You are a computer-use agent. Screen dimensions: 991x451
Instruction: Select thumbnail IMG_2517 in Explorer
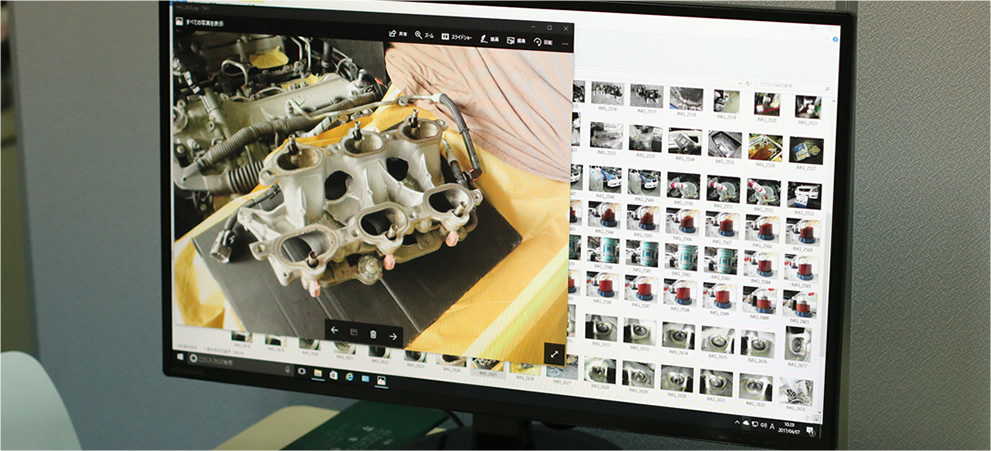(x=647, y=95)
